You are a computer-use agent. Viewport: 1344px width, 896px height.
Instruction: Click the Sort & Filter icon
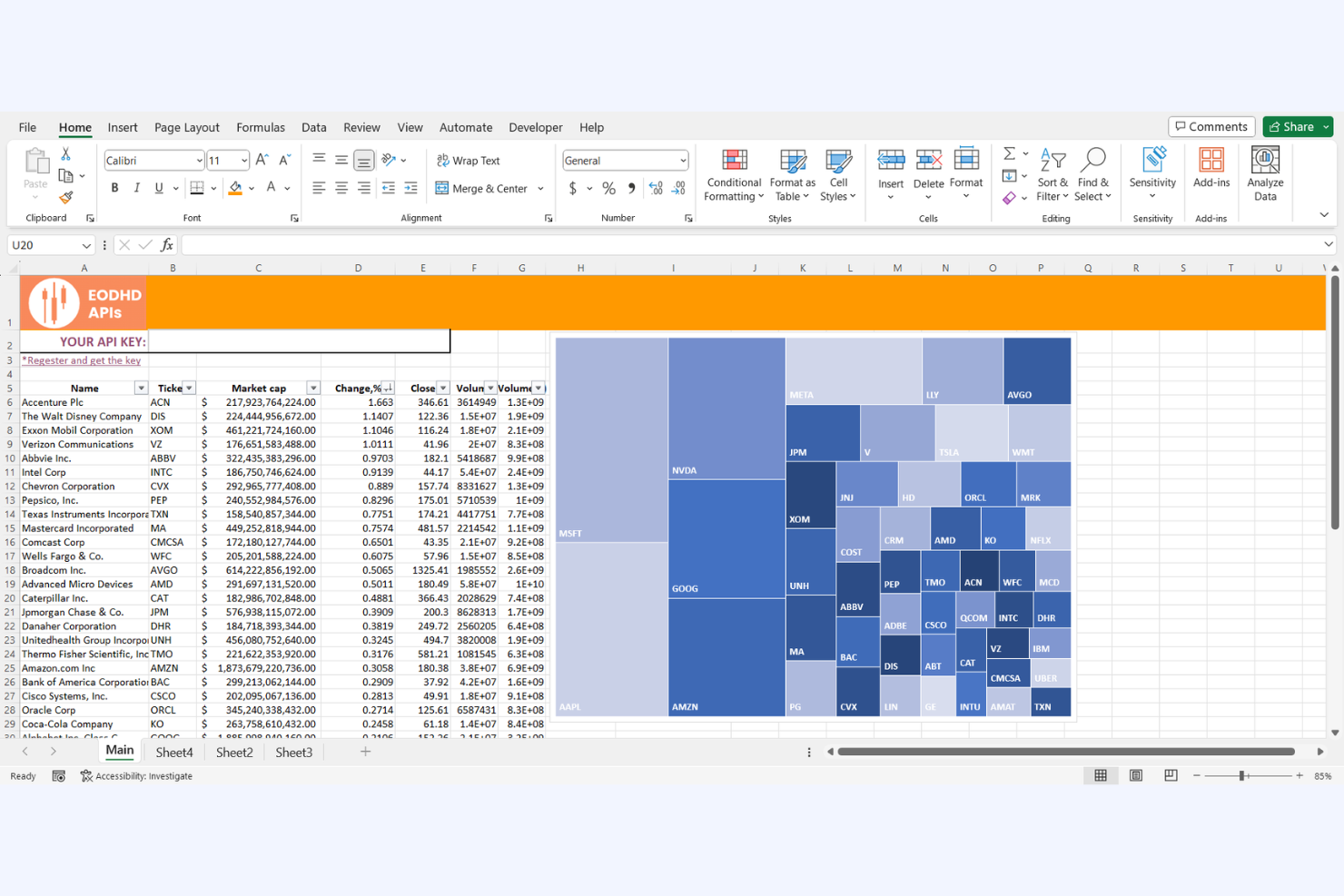(x=1052, y=174)
